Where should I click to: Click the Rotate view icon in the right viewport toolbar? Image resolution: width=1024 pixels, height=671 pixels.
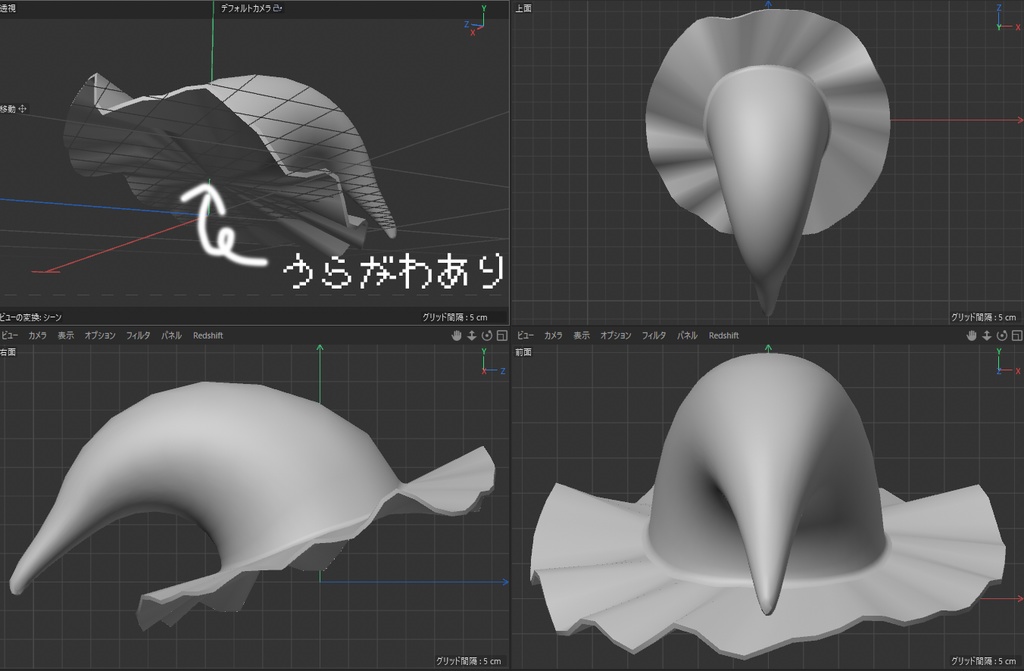click(487, 336)
